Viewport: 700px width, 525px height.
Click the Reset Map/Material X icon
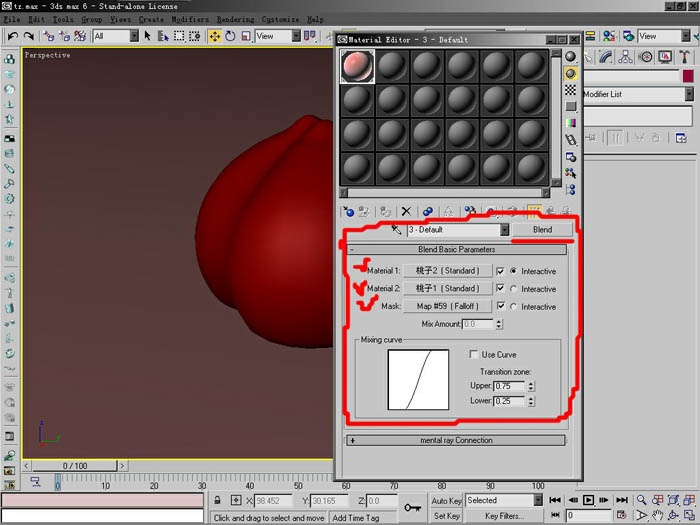(x=406, y=211)
